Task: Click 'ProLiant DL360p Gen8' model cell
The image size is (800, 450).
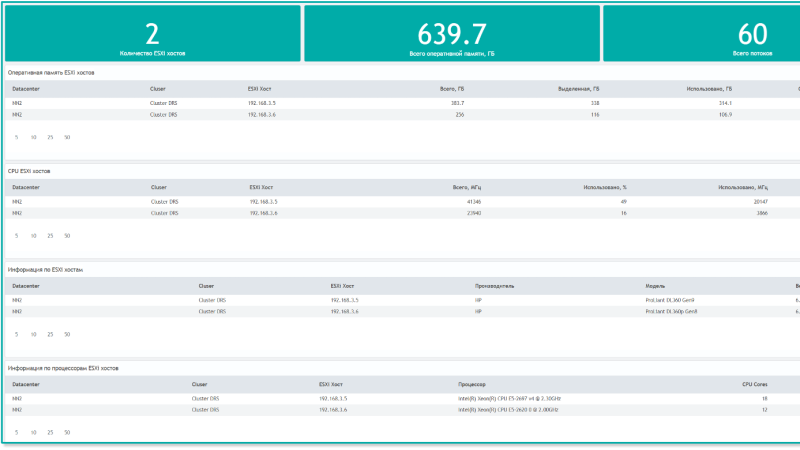Action: [x=671, y=312]
